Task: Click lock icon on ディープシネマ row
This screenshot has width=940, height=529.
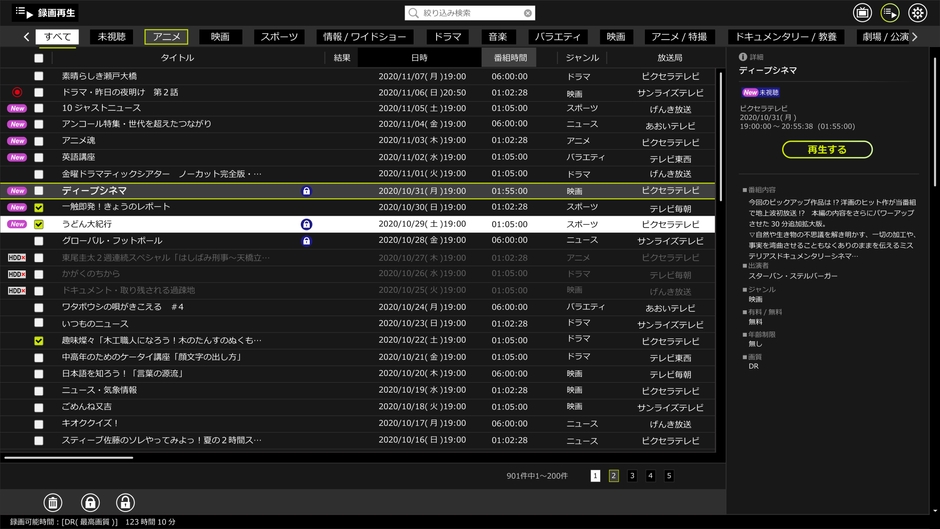Action: coord(306,191)
